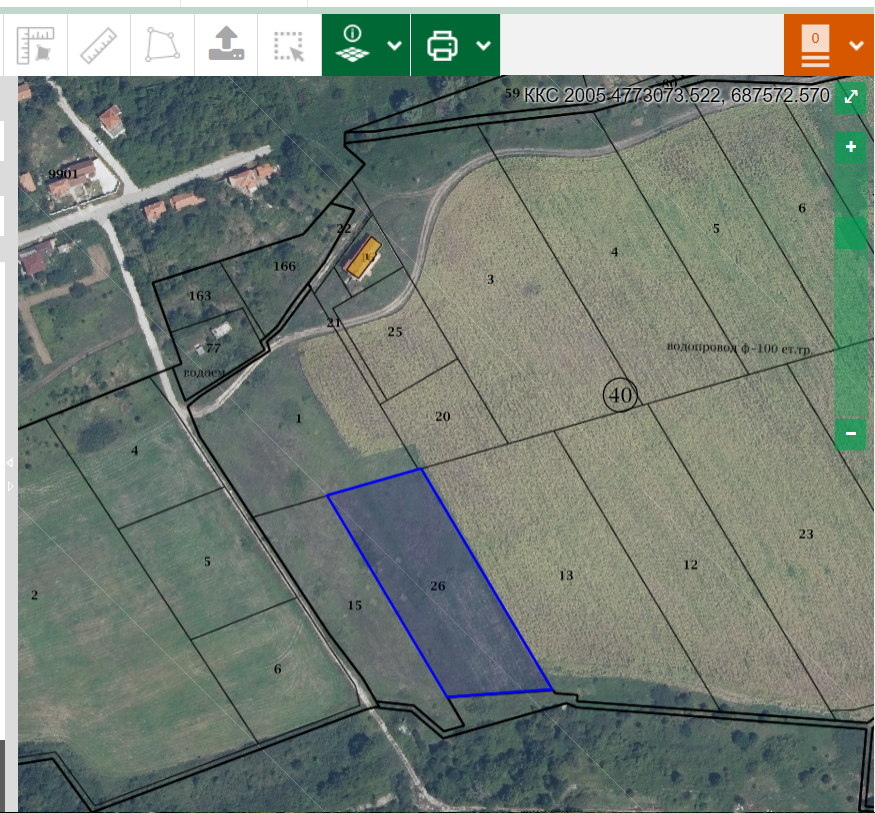Expand side panel with right arrow
The width and height of the screenshot is (875, 813).
[9, 486]
